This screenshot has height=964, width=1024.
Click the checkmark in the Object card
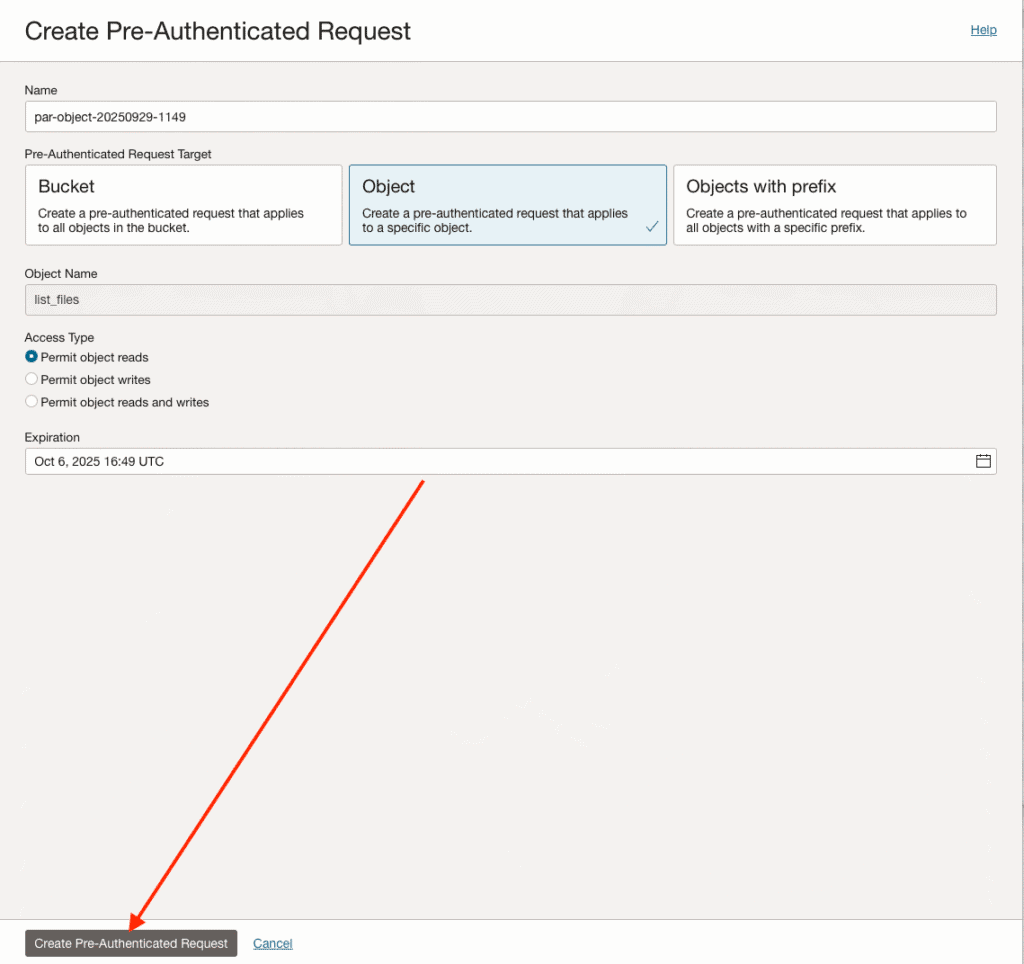click(652, 227)
